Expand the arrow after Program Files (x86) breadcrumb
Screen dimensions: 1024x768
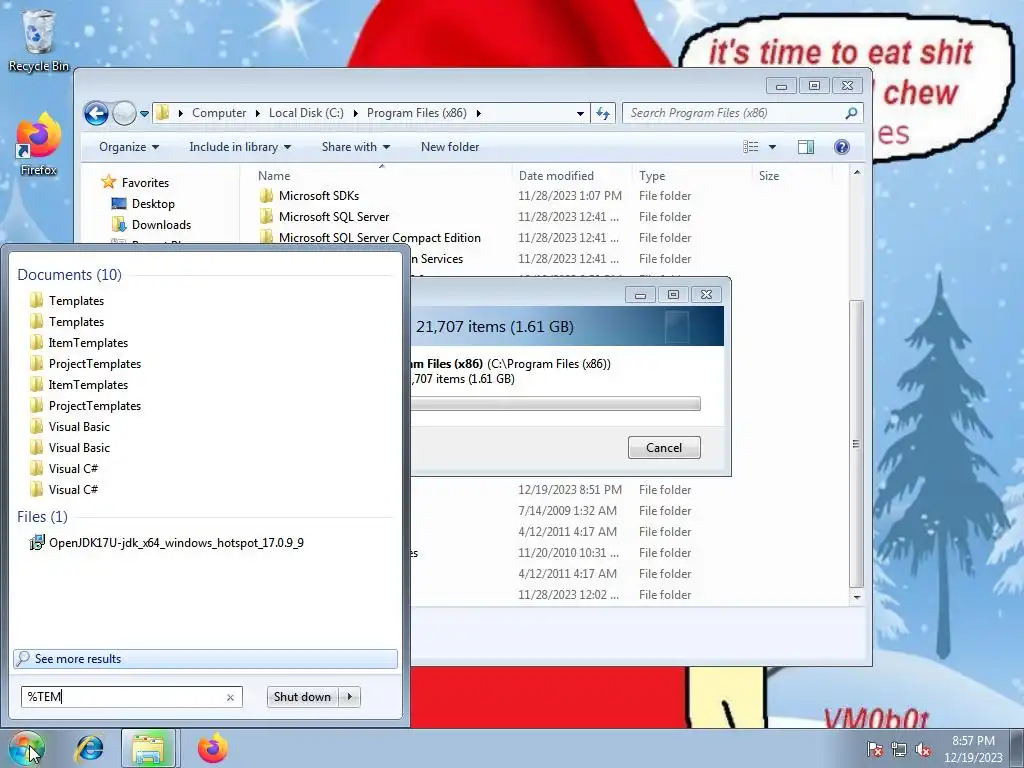point(479,113)
